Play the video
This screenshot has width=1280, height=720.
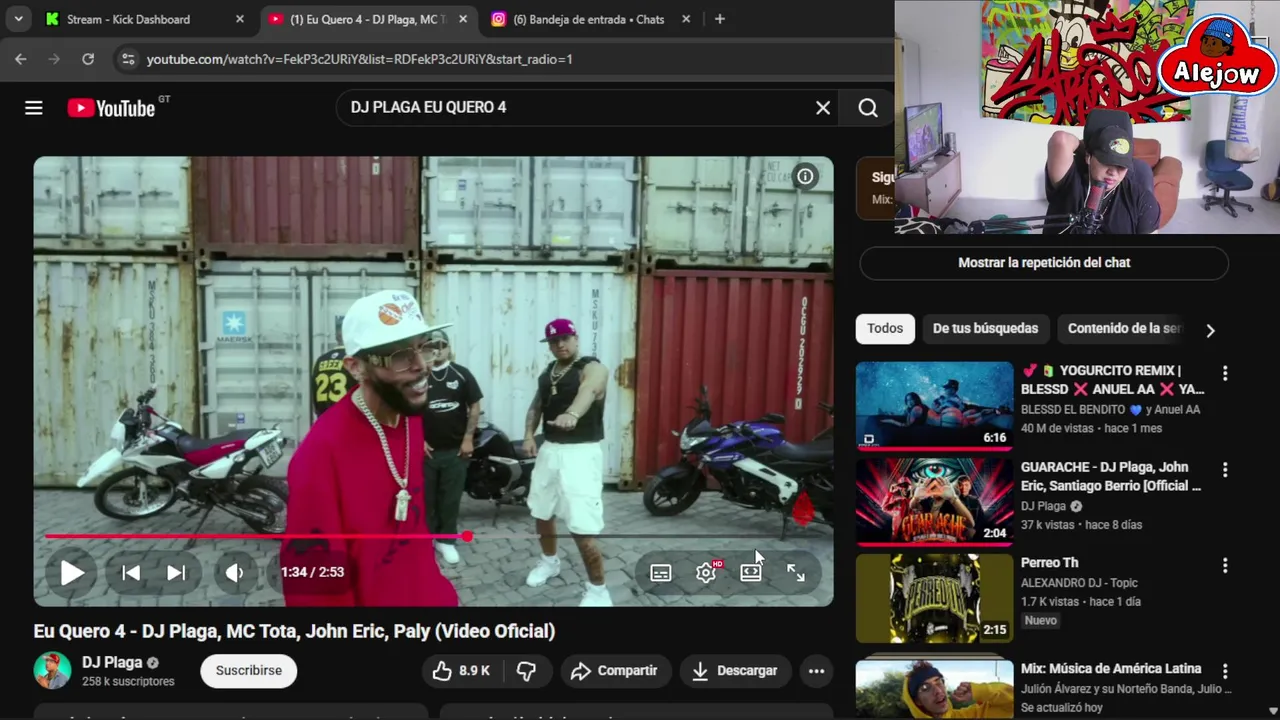pyautogui.click(x=72, y=573)
